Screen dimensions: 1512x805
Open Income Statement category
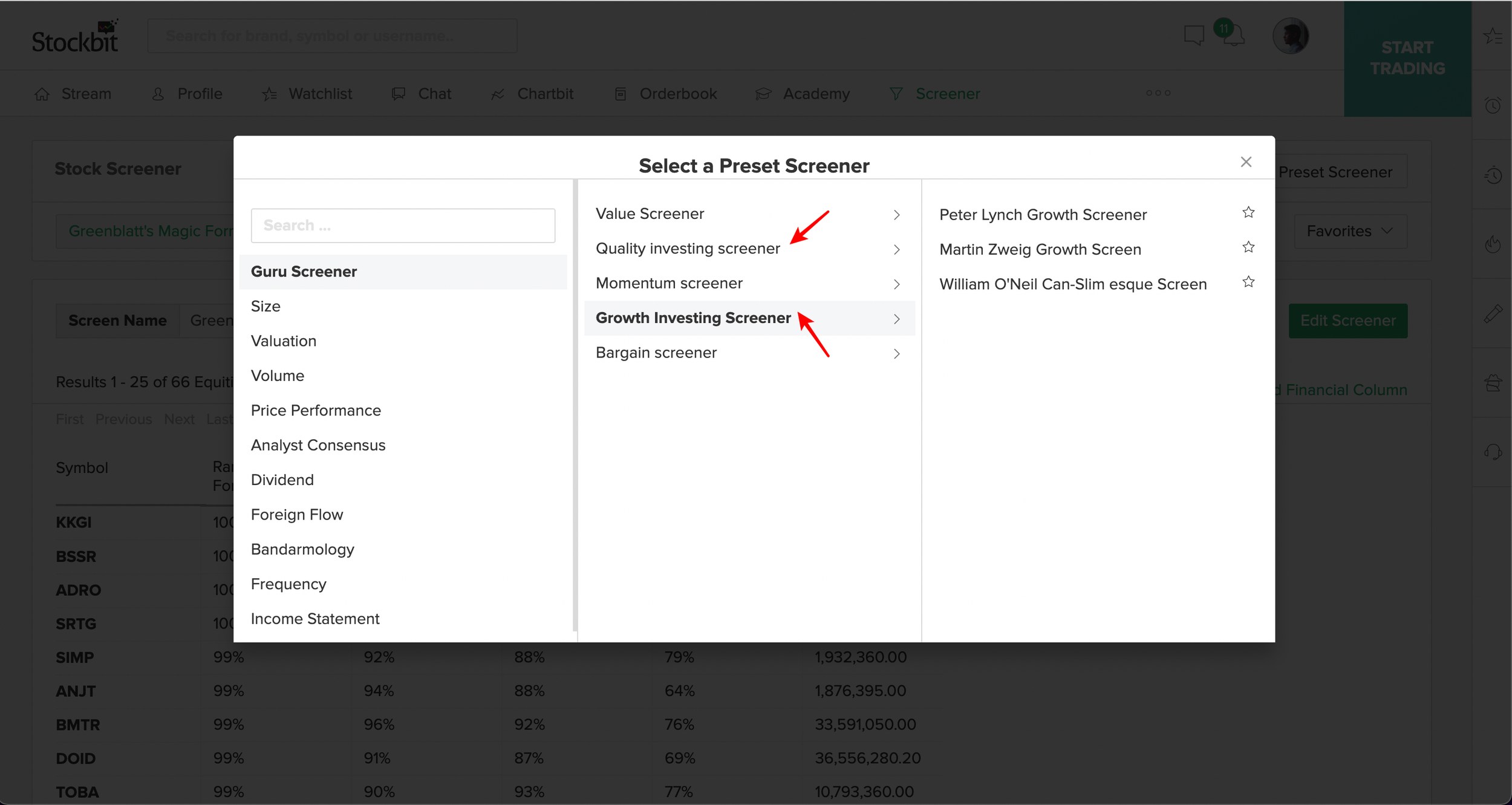[x=403, y=619]
